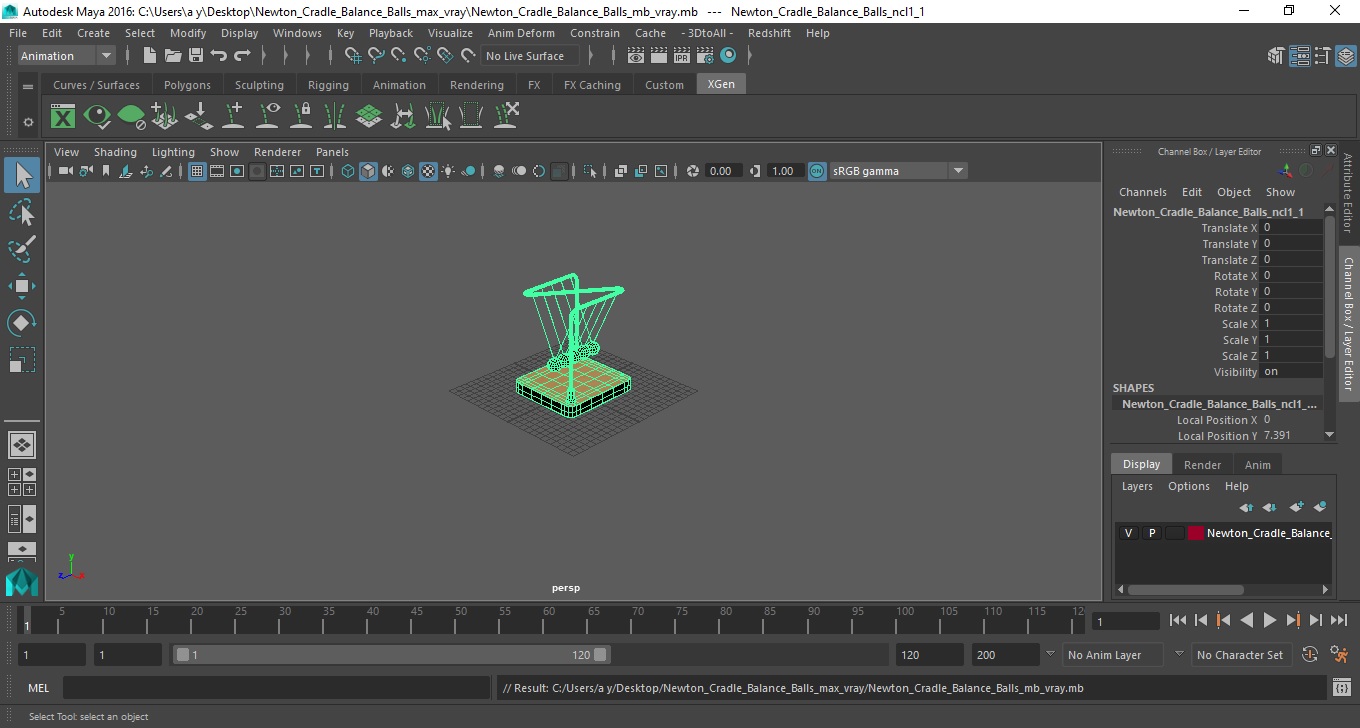Select the Lasso tool in toolbox
Image resolution: width=1360 pixels, height=728 pixels.
tap(22, 212)
